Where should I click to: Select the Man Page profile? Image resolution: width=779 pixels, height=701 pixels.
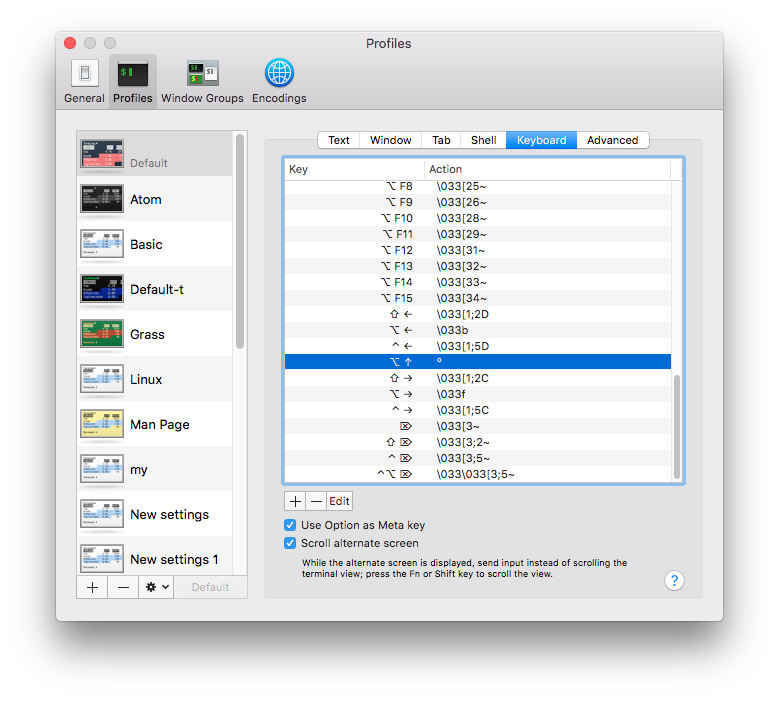coord(155,424)
